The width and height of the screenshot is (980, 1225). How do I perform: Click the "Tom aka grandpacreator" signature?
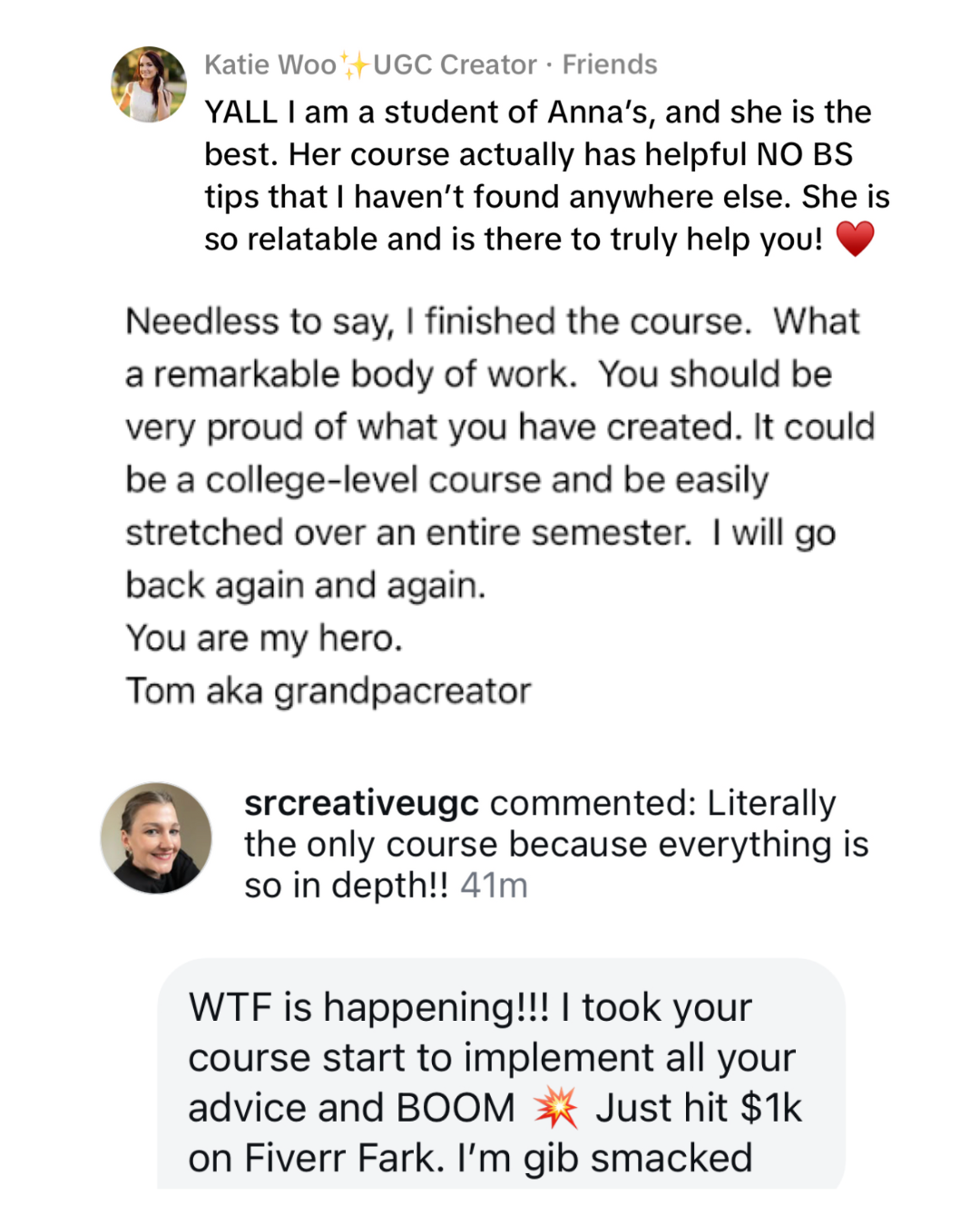[x=328, y=691]
